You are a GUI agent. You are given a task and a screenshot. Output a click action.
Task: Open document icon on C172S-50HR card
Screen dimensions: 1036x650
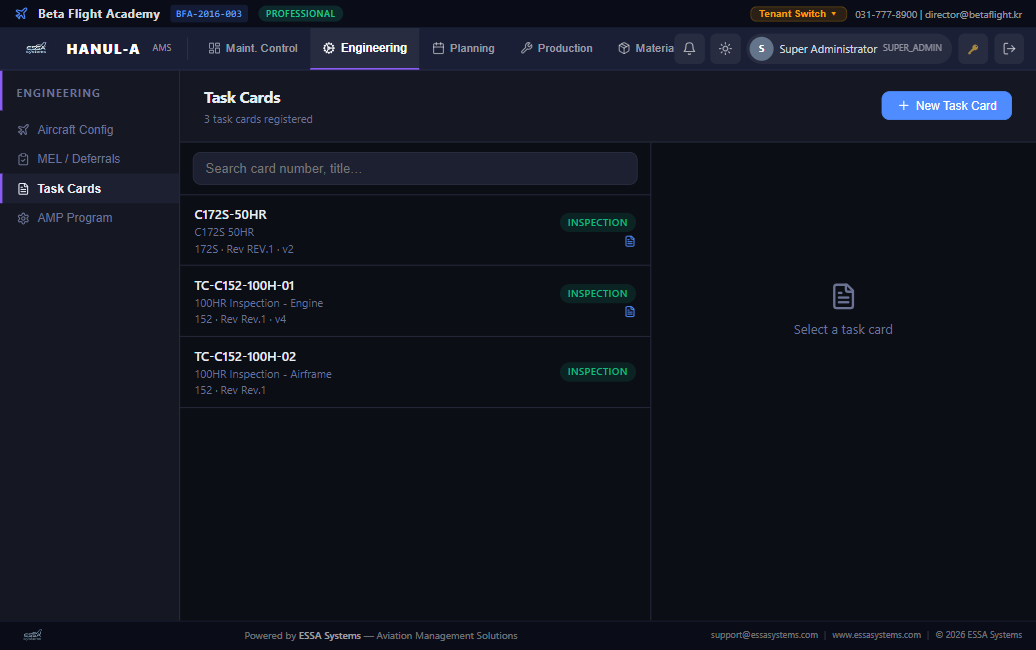click(x=630, y=241)
